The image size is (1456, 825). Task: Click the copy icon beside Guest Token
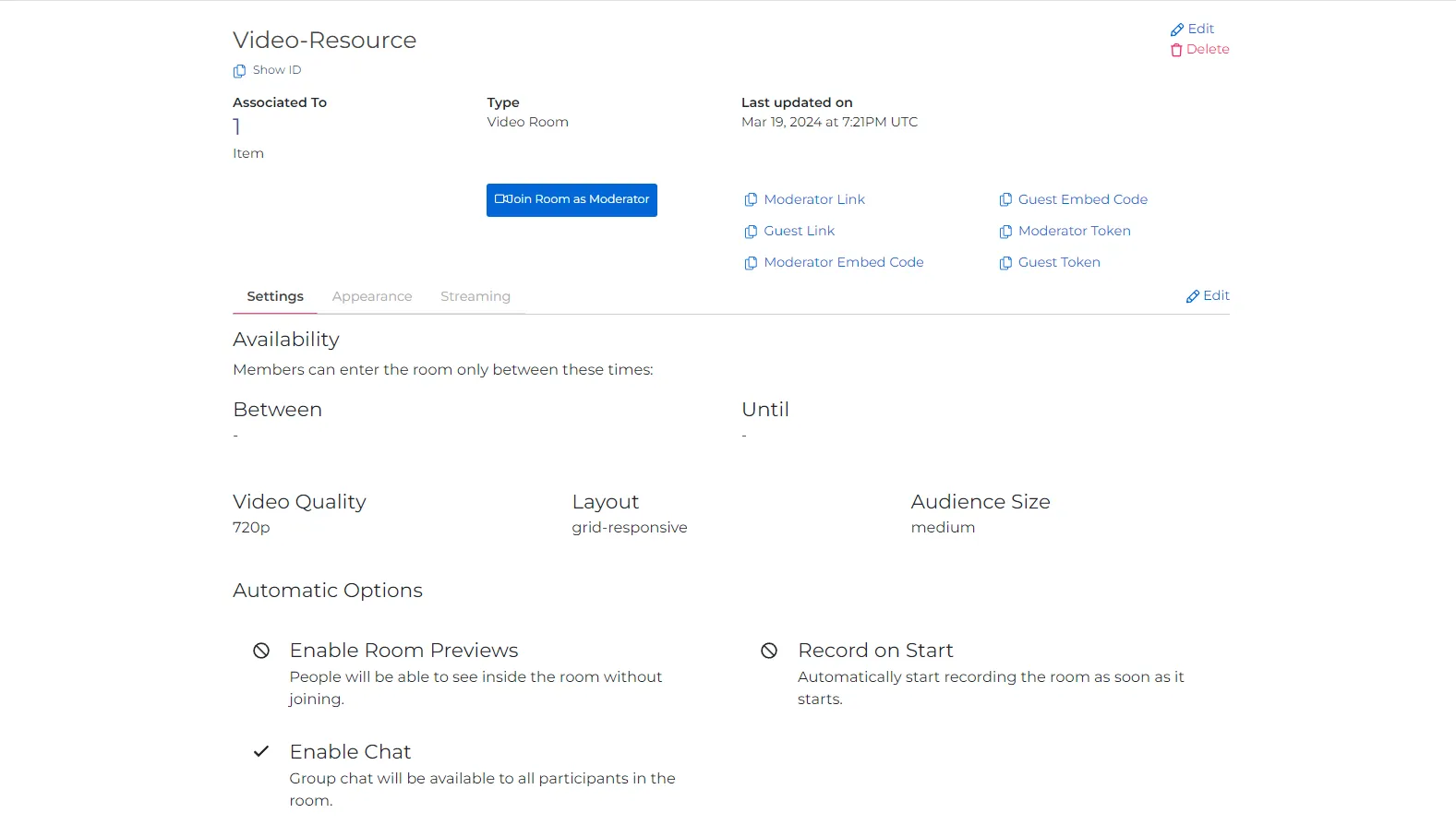pyautogui.click(x=1005, y=263)
